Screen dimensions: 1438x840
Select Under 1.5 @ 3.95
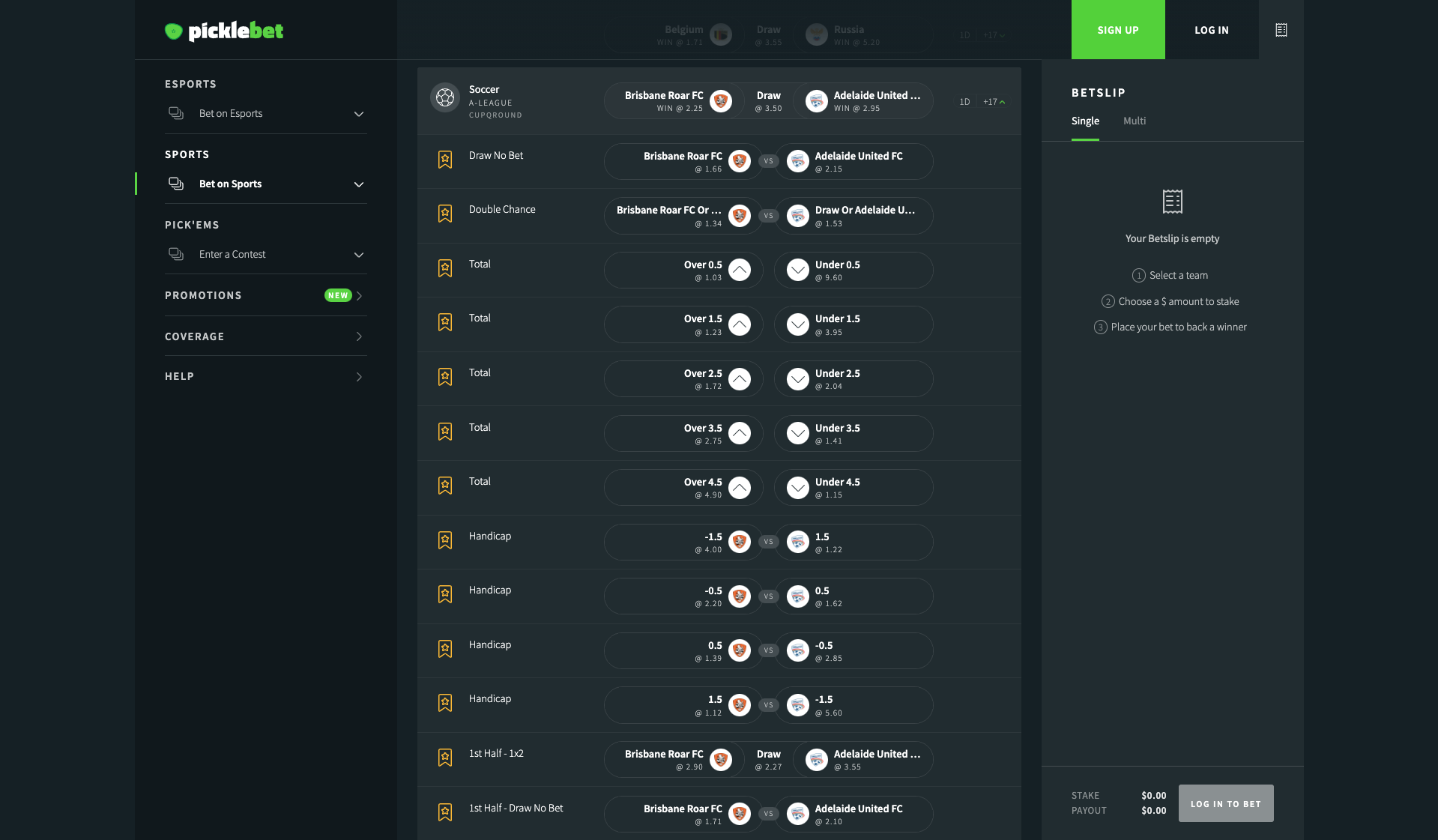(854, 324)
